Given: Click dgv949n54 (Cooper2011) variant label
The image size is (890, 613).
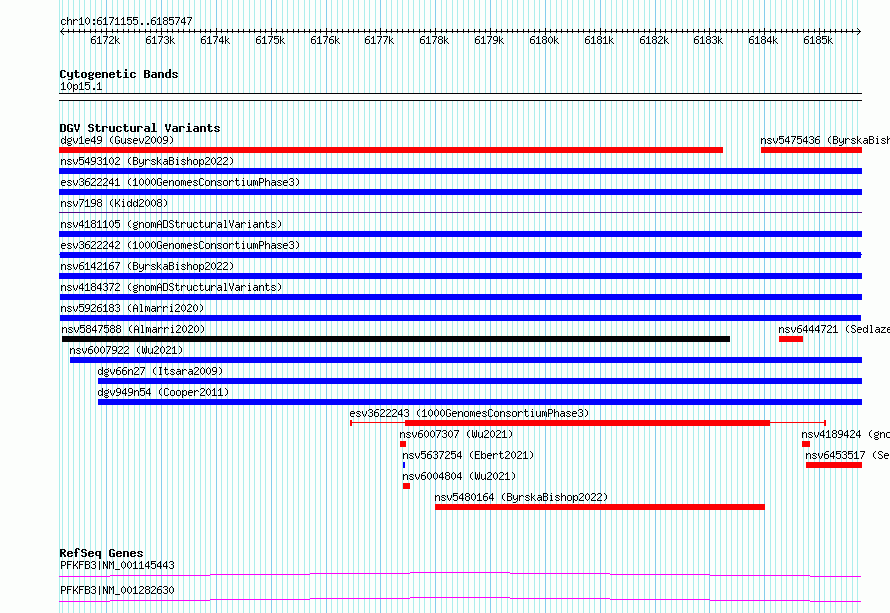Looking at the screenshot, I should pyautogui.click(x=163, y=392).
